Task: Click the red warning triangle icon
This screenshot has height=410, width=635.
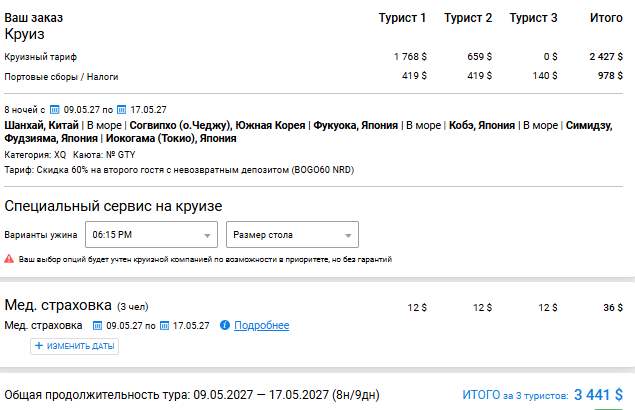Action: (9, 259)
